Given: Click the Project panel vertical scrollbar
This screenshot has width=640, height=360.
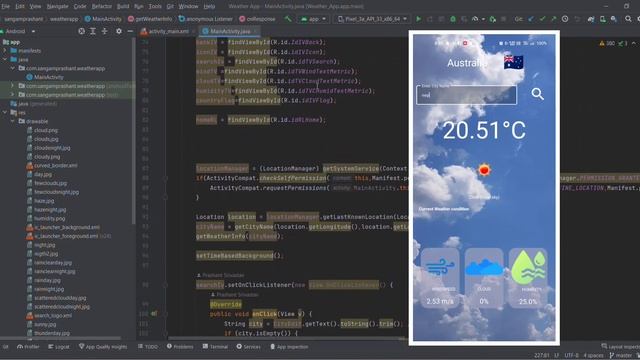Looking at the screenshot, I should (x=133, y=131).
